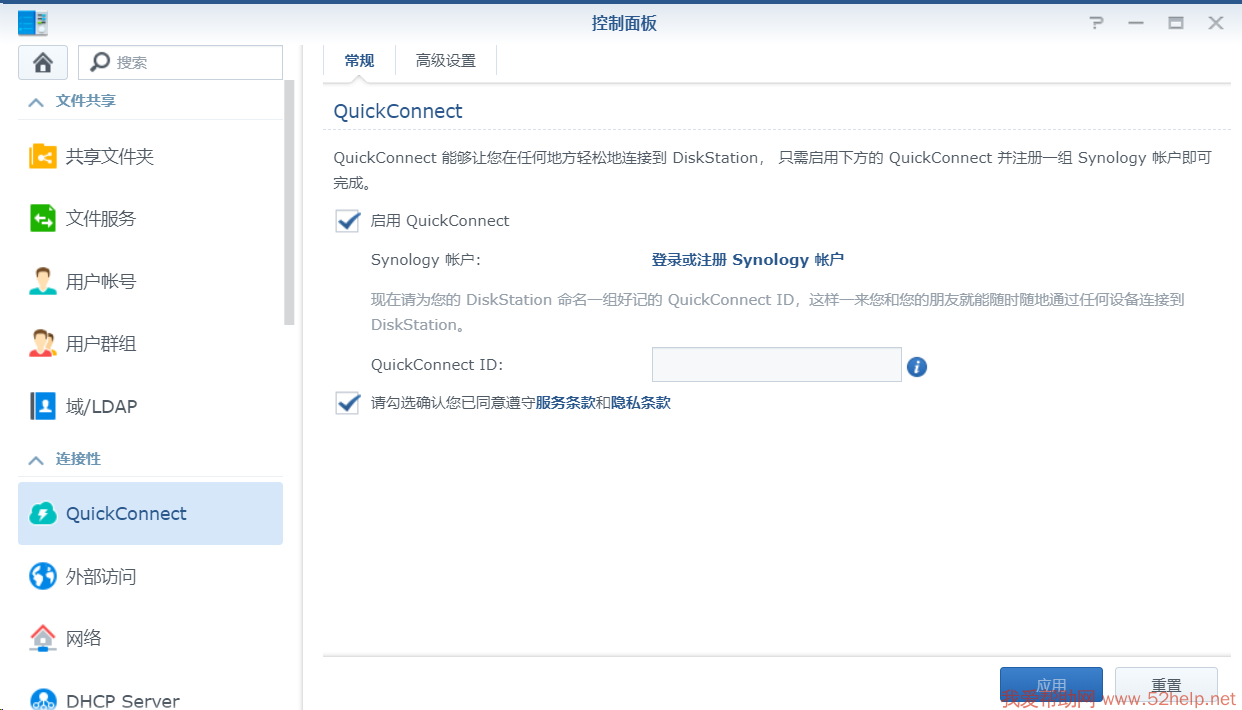
Task: Open 网络 network house icon
Action: [x=43, y=638]
